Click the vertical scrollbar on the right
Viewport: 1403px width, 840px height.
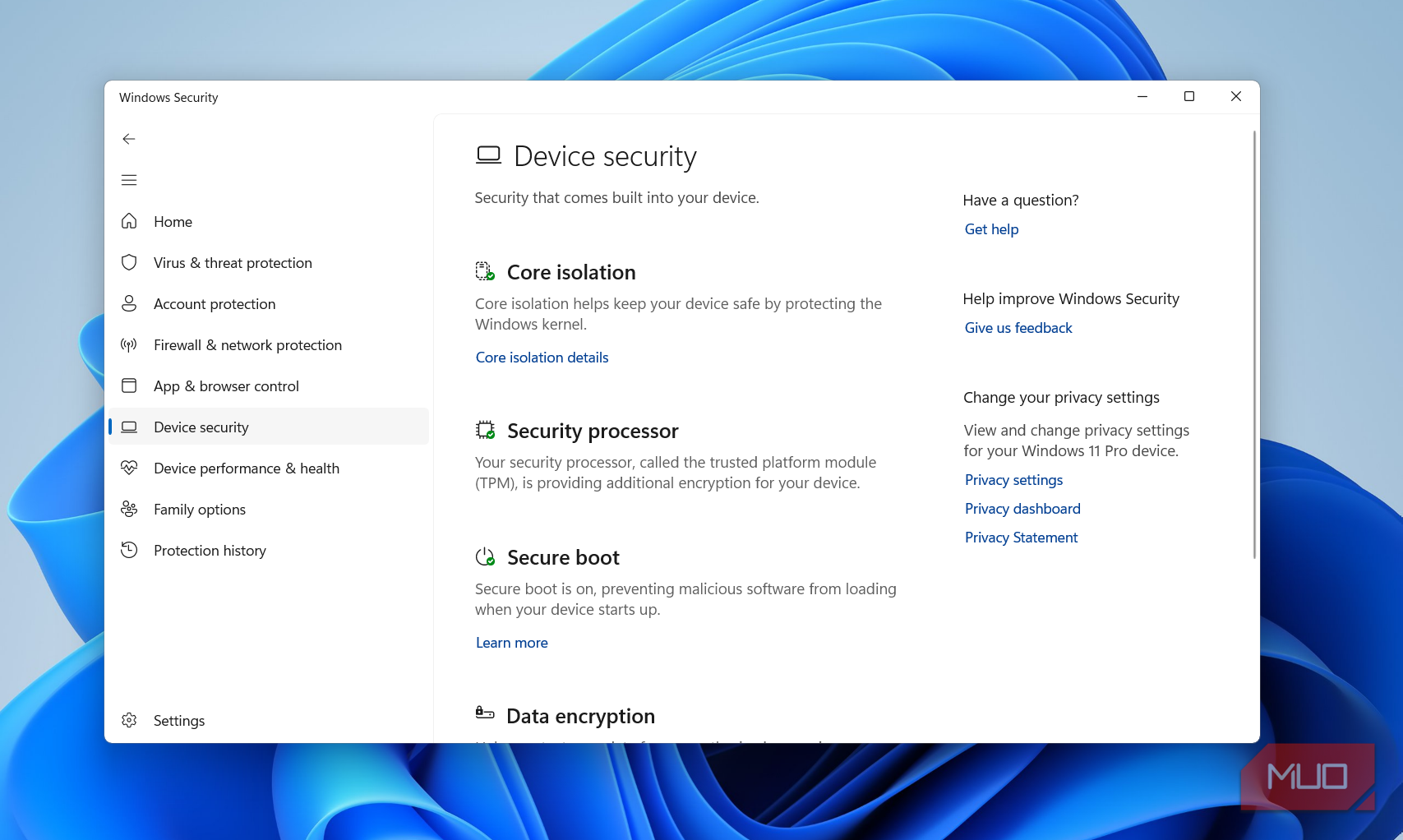click(1254, 345)
